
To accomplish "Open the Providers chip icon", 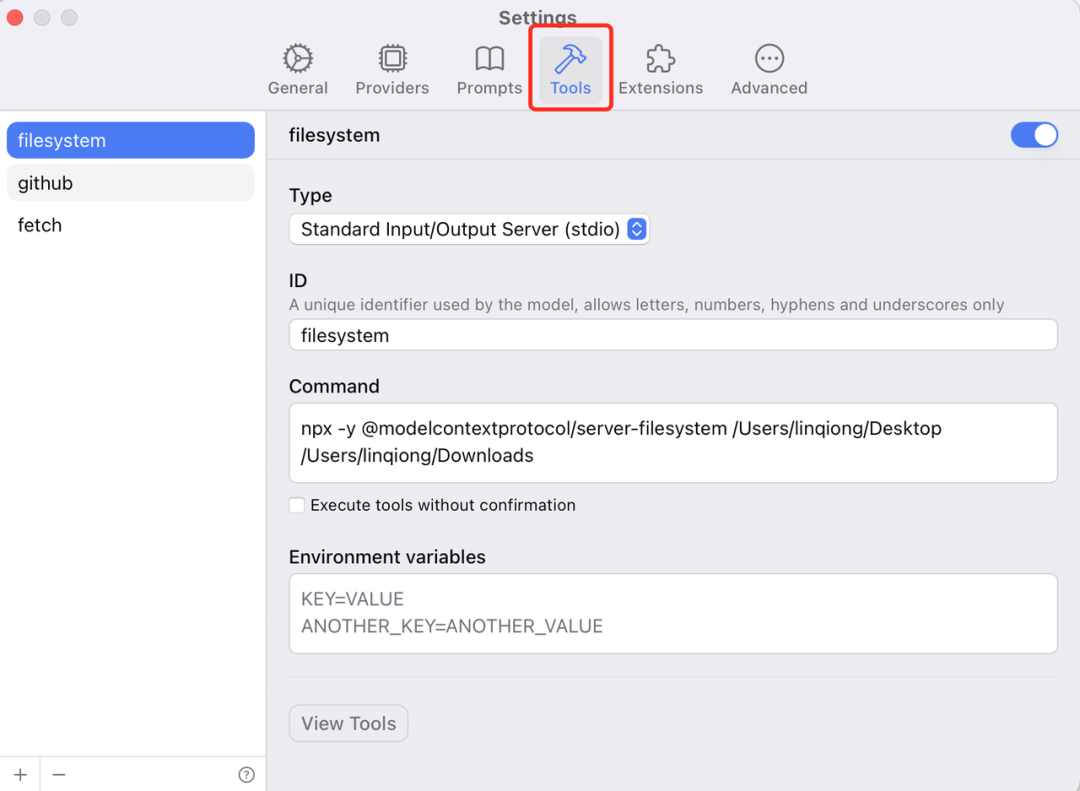I will 392,59.
